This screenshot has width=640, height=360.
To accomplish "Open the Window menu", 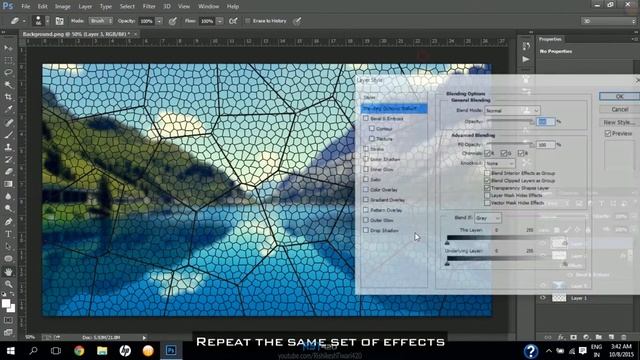I will click(209, 6).
